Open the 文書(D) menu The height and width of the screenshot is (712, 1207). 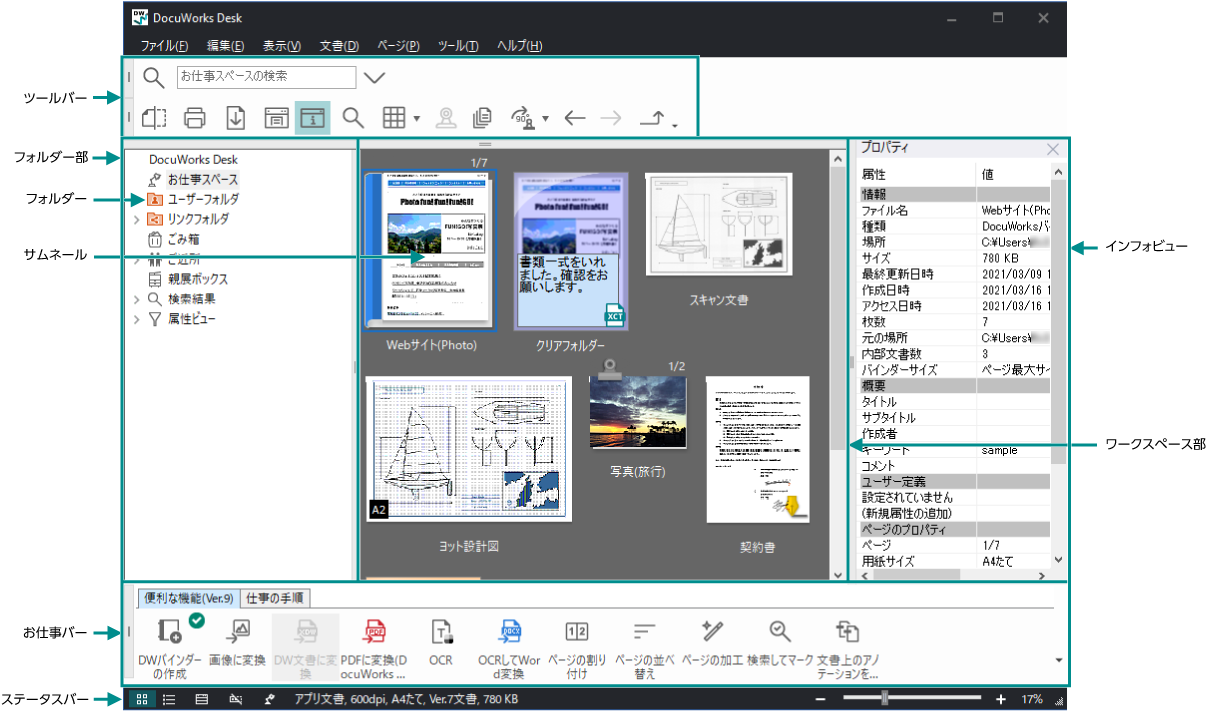pos(339,46)
